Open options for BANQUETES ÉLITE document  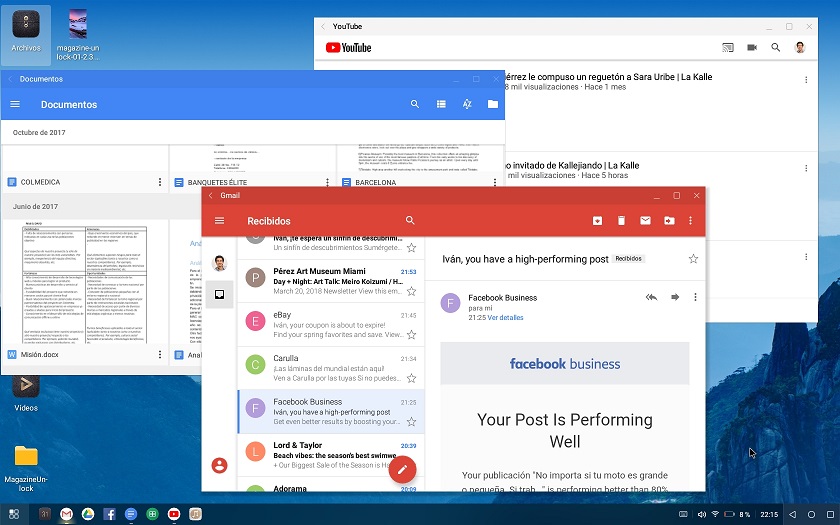[327, 182]
